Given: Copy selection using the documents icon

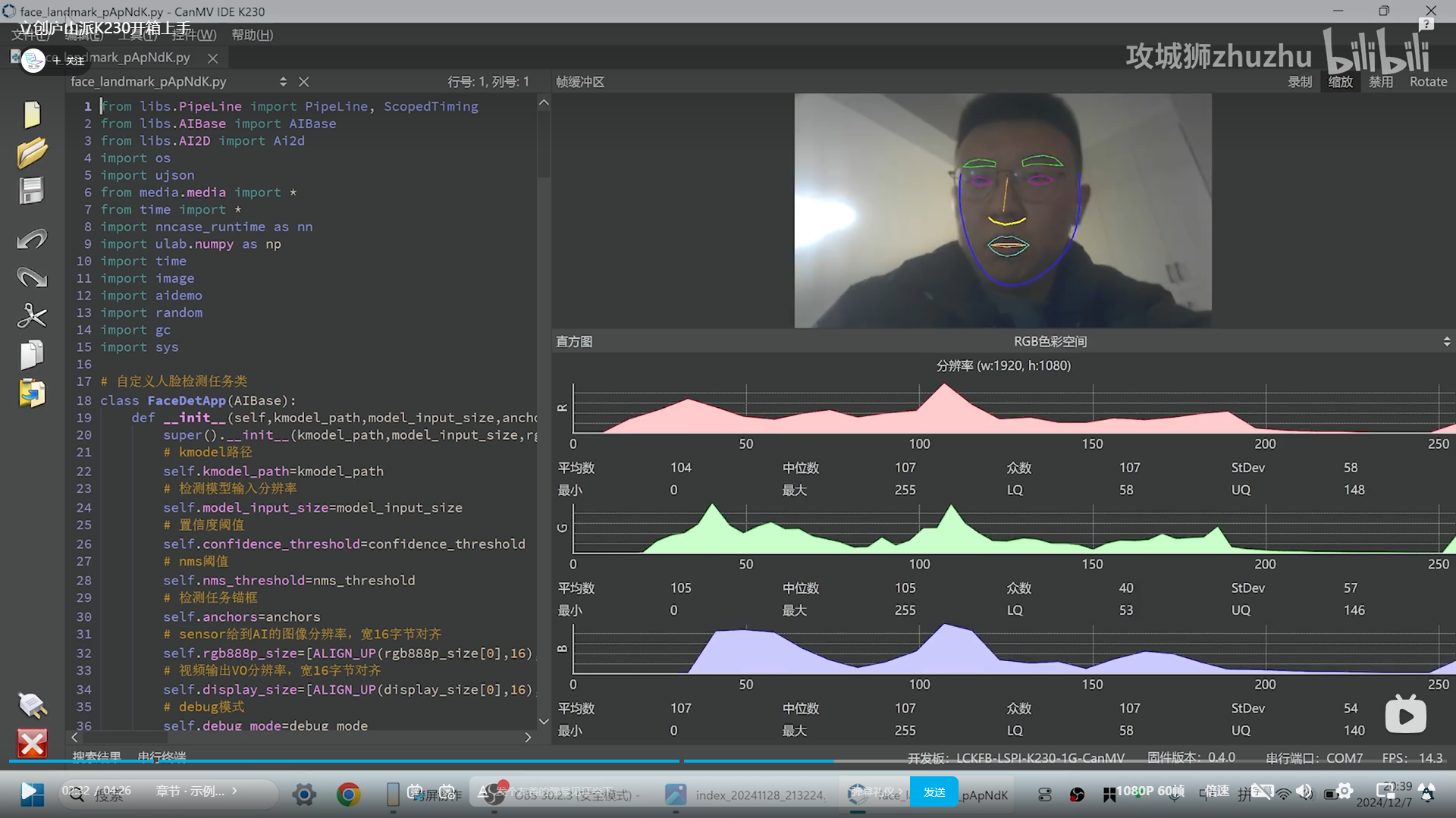Looking at the screenshot, I should 32,354.
